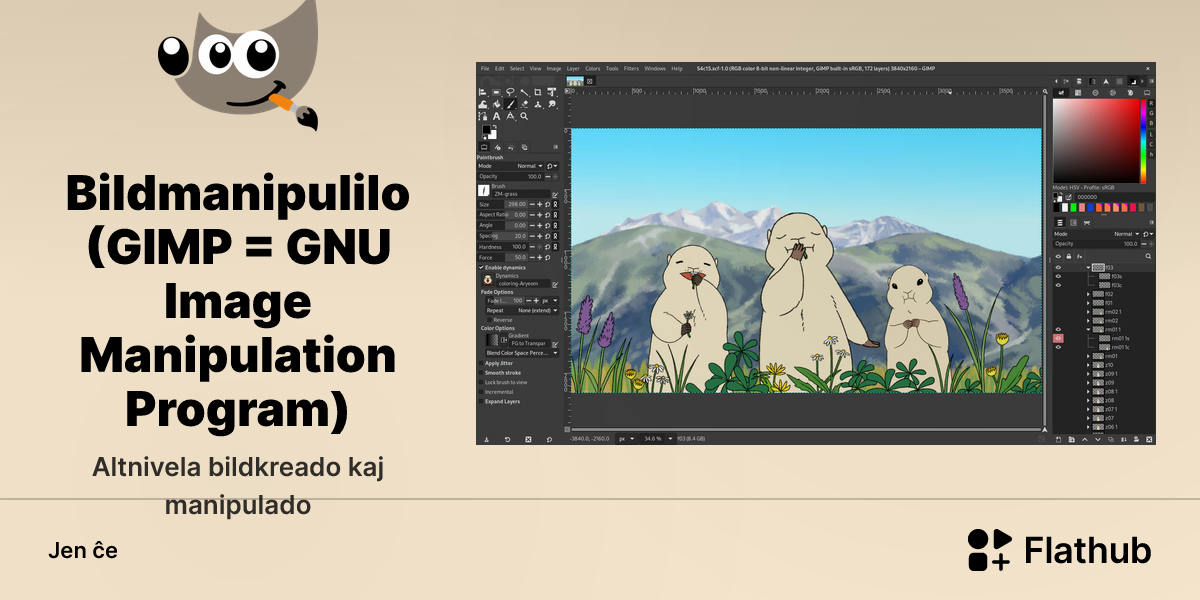Click the image tab thumbnail above the canvas
The width and height of the screenshot is (1200, 600).
[x=575, y=81]
